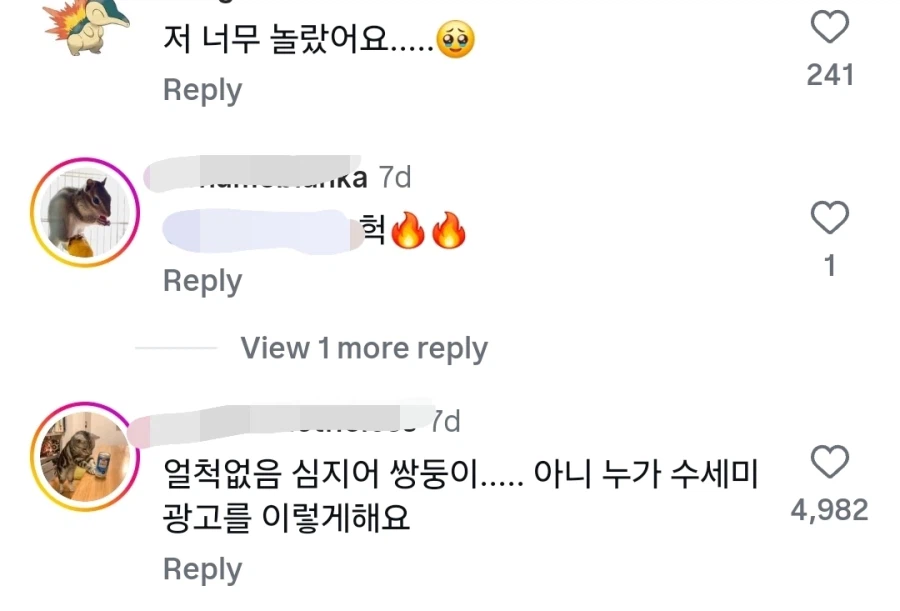
Task: Reply to the "헉🔥🔥" comment
Action: point(202,281)
